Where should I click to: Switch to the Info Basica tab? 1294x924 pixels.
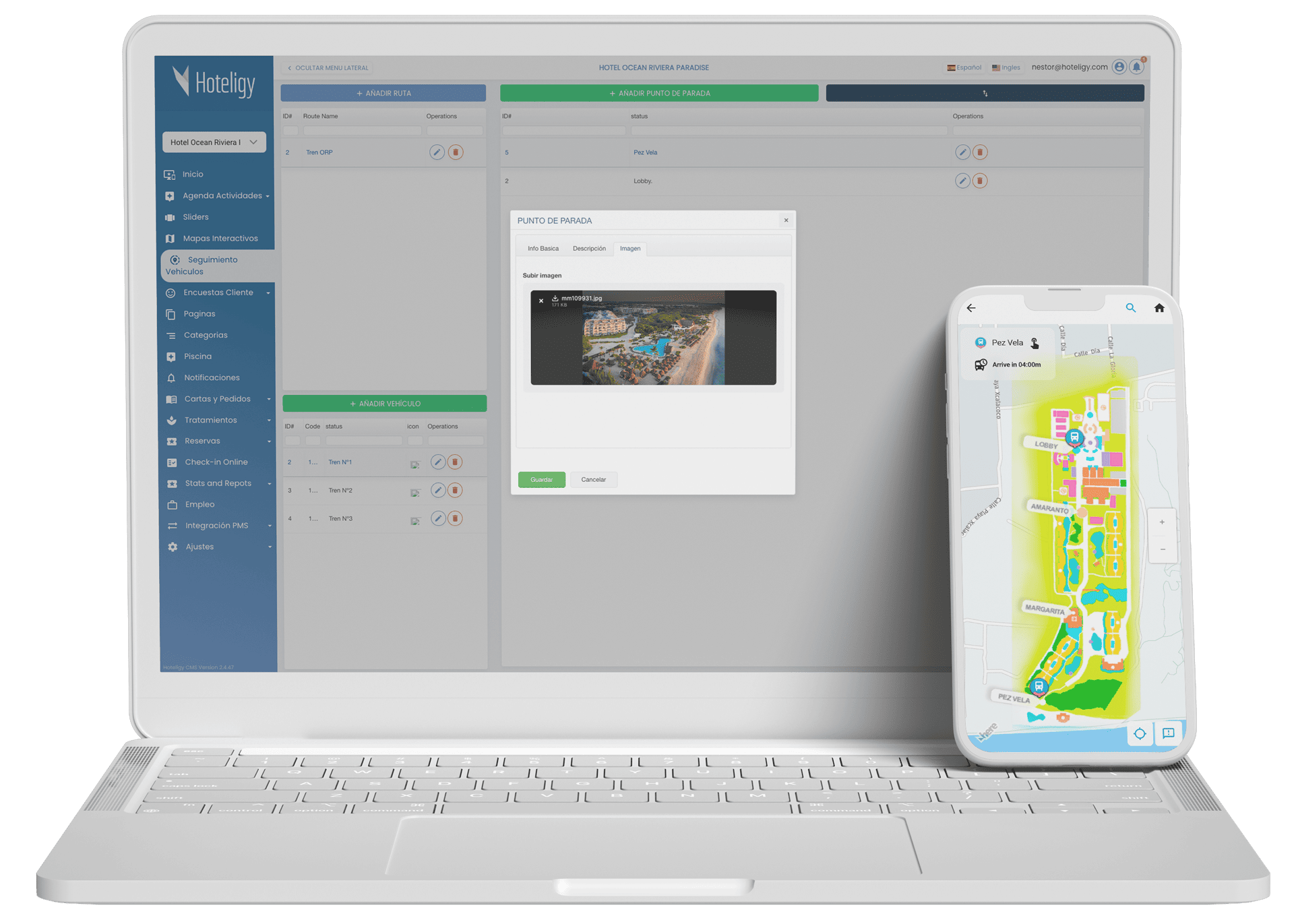pyautogui.click(x=543, y=249)
